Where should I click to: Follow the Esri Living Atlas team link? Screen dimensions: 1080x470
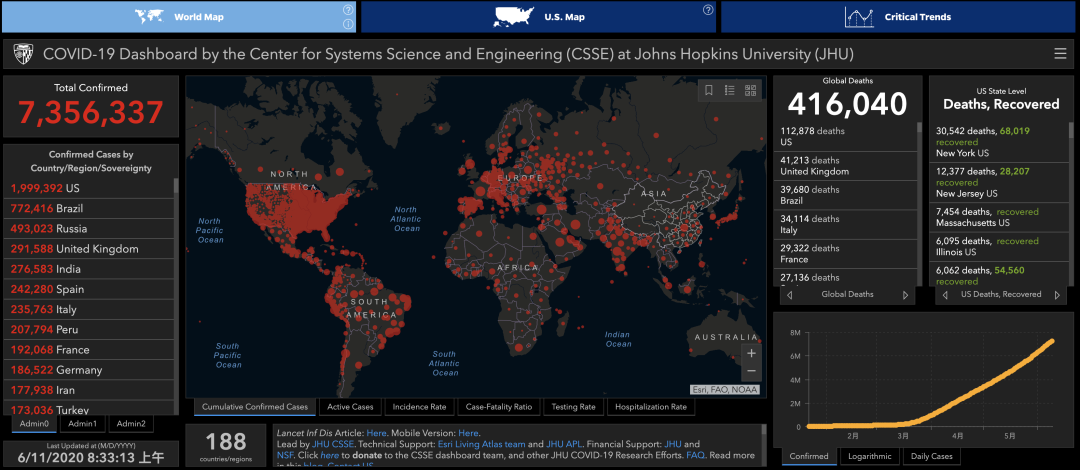click(x=481, y=445)
